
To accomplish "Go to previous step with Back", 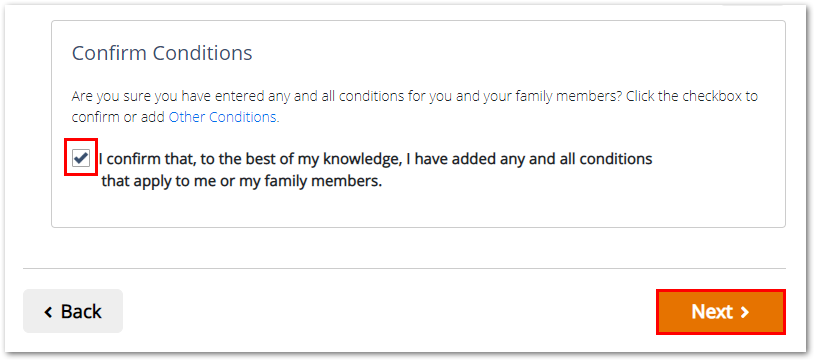I will pos(73,311).
